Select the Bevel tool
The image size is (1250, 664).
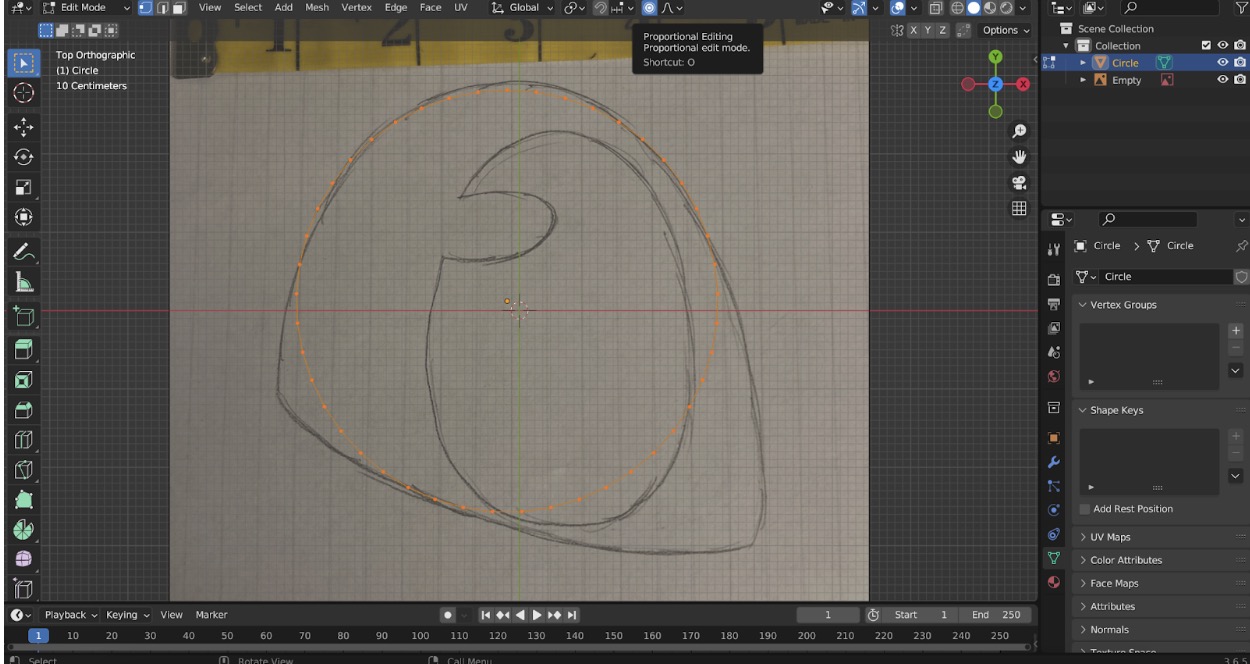[x=25, y=410]
